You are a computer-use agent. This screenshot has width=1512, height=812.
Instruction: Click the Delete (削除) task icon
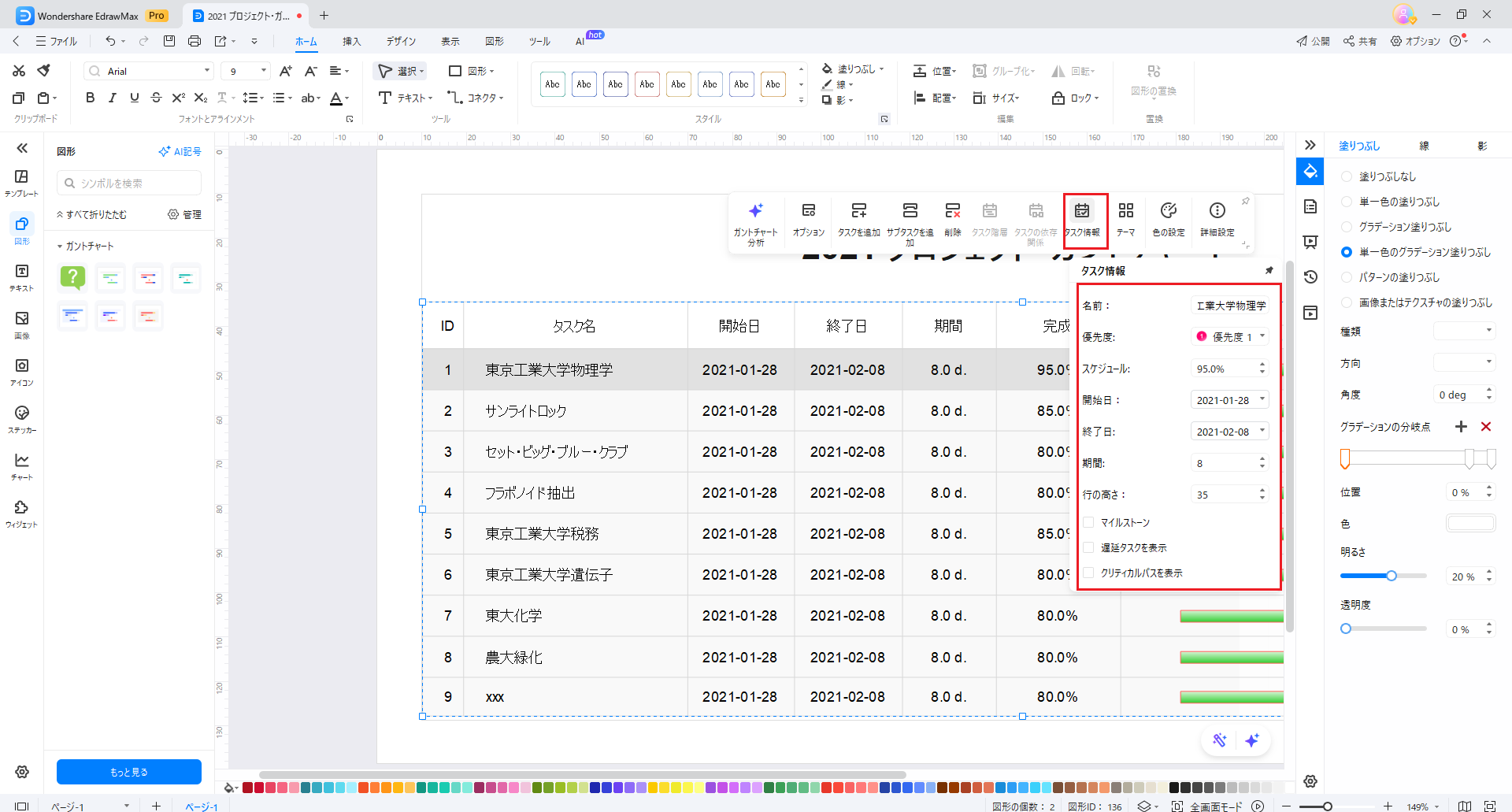[x=952, y=211]
